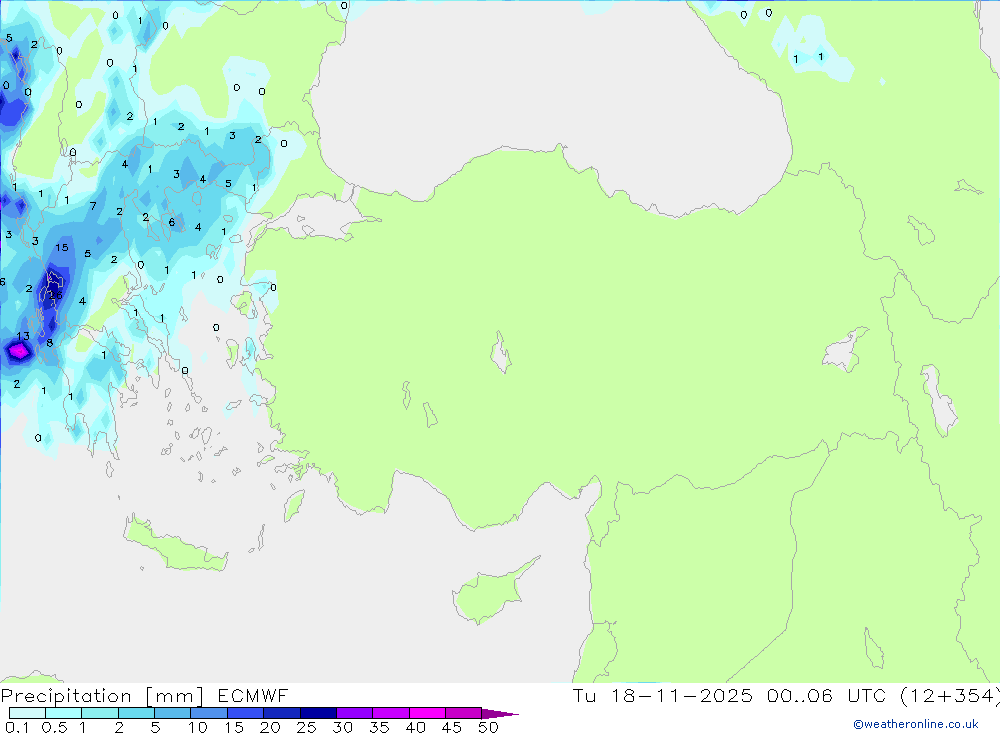Viewport: 1000px width, 733px height.
Task: Click the 0.5–1 mm legend color swatch
Action: pos(63,713)
